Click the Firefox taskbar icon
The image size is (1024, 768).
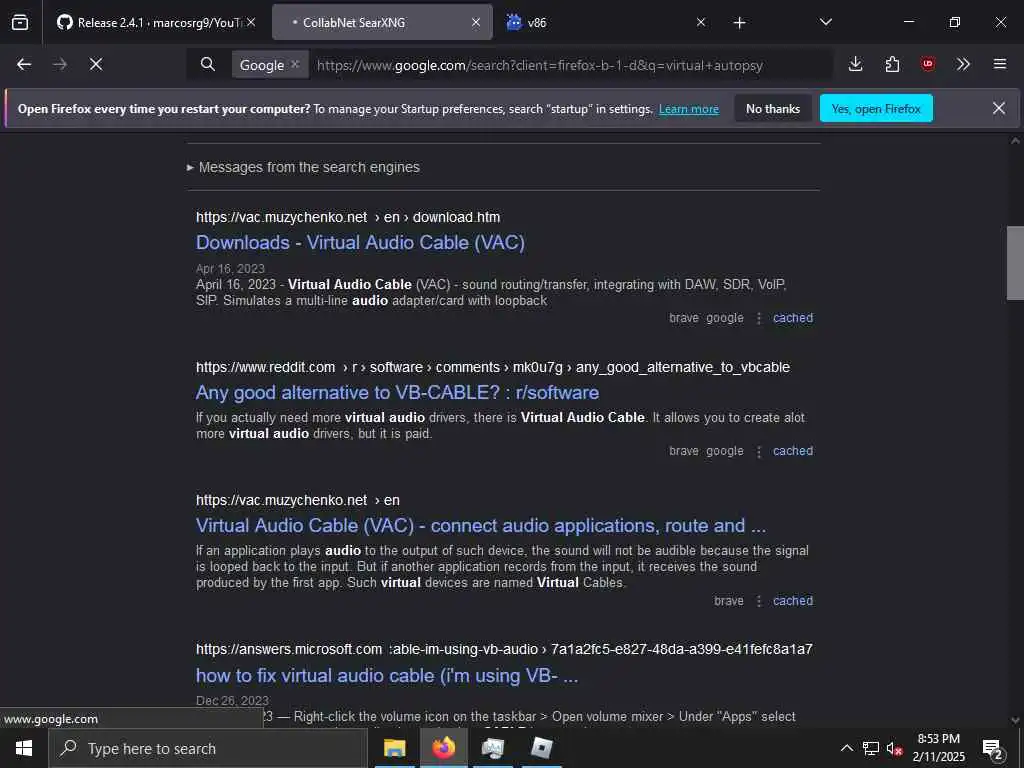[x=443, y=748]
